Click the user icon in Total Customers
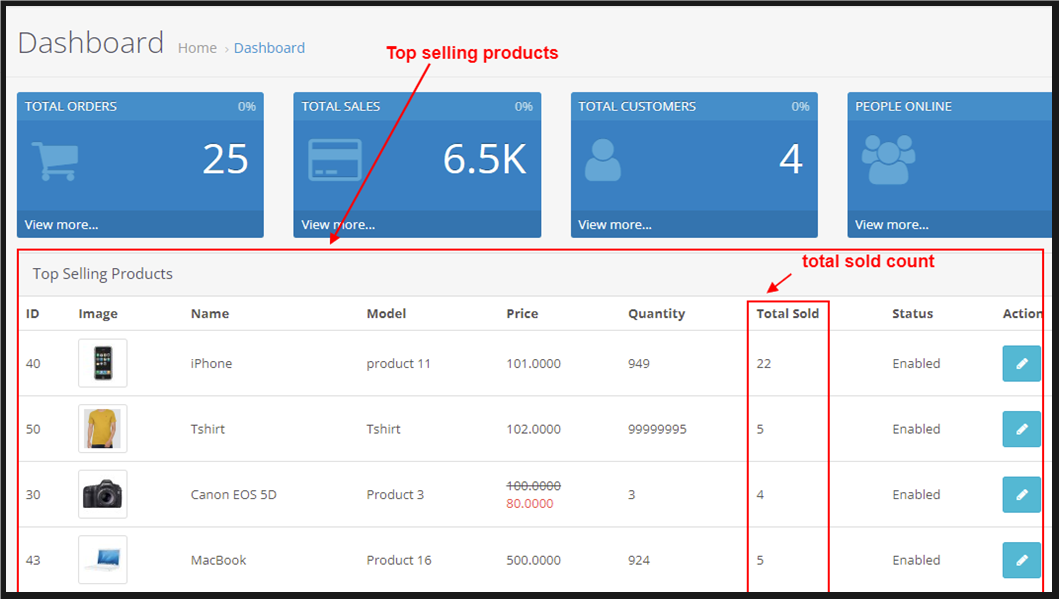 (602, 160)
